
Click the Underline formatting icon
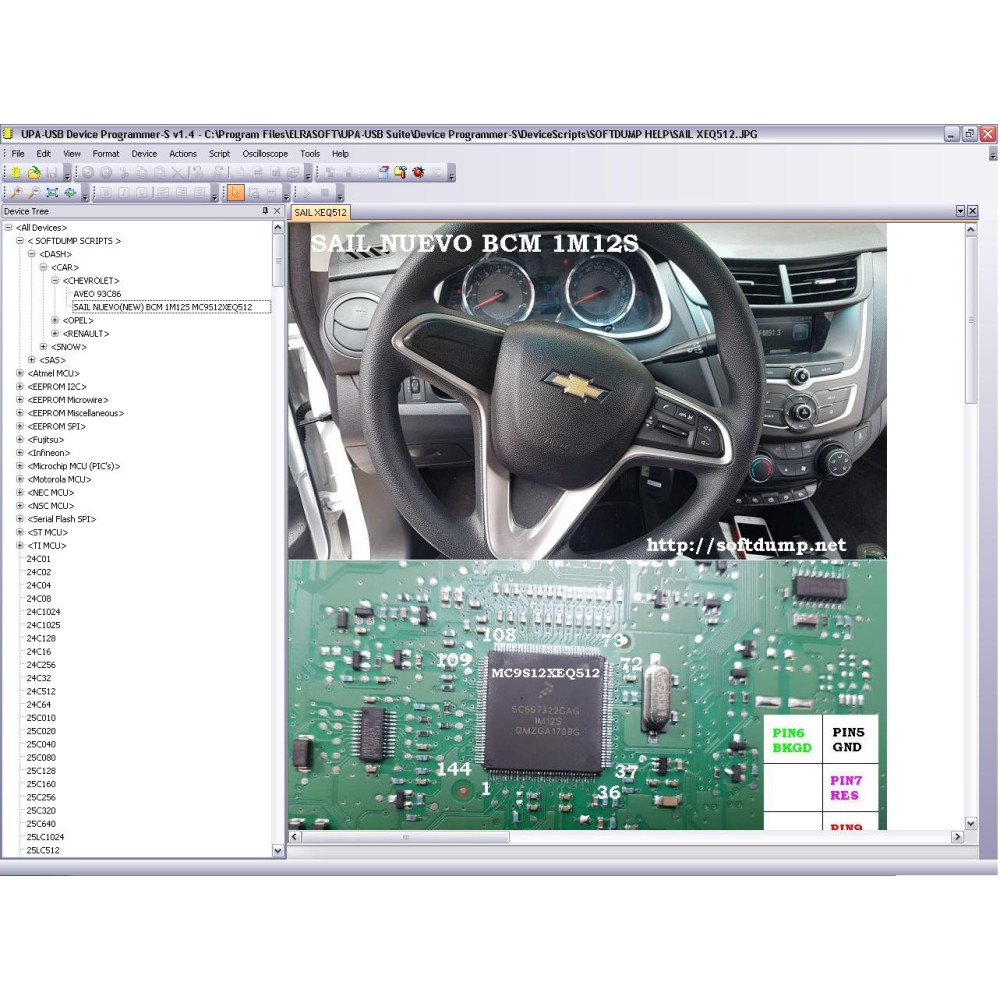point(142,193)
